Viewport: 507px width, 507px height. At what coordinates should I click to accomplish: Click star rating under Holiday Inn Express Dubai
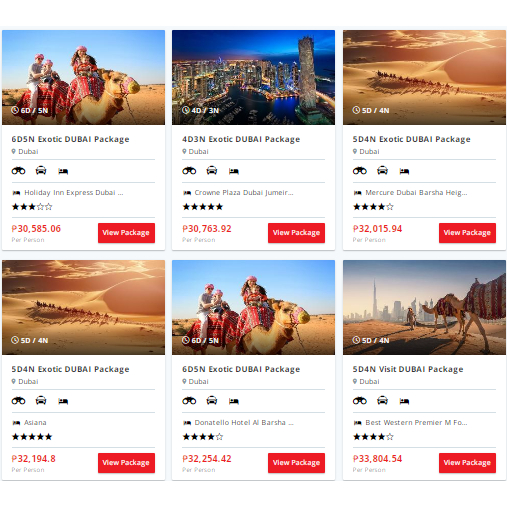pos(32,207)
